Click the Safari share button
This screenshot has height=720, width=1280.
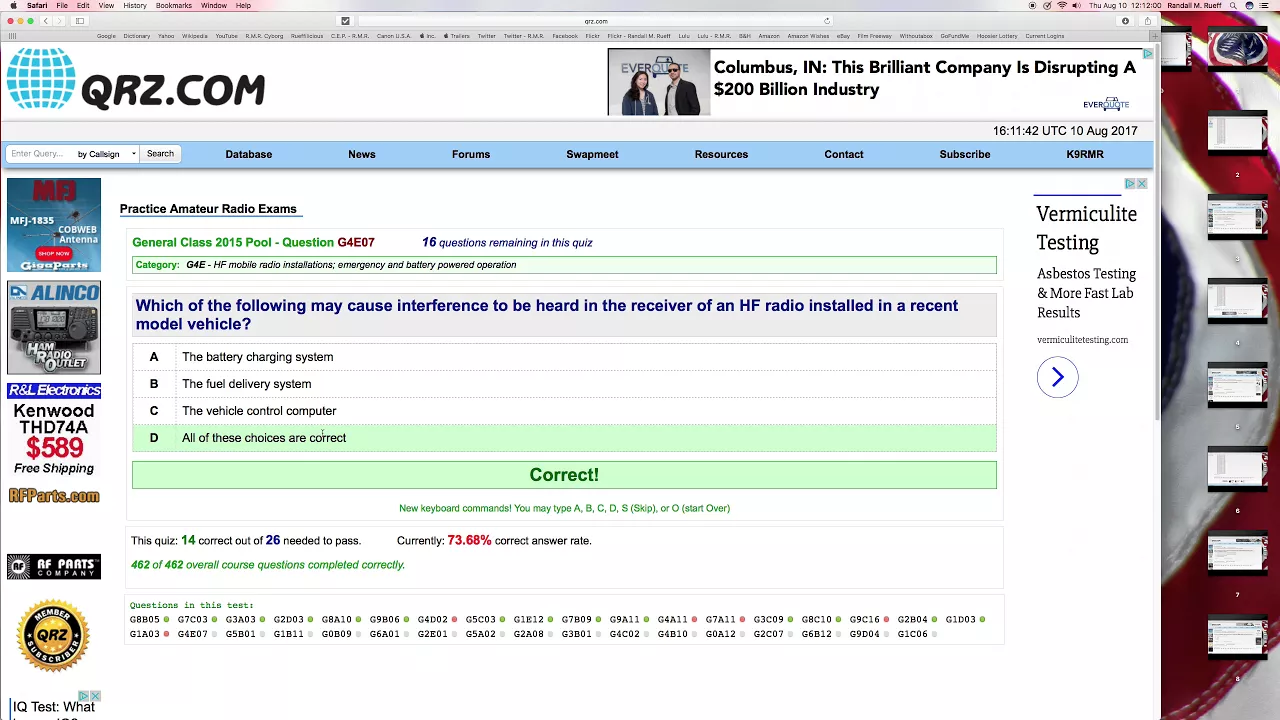(x=1147, y=21)
